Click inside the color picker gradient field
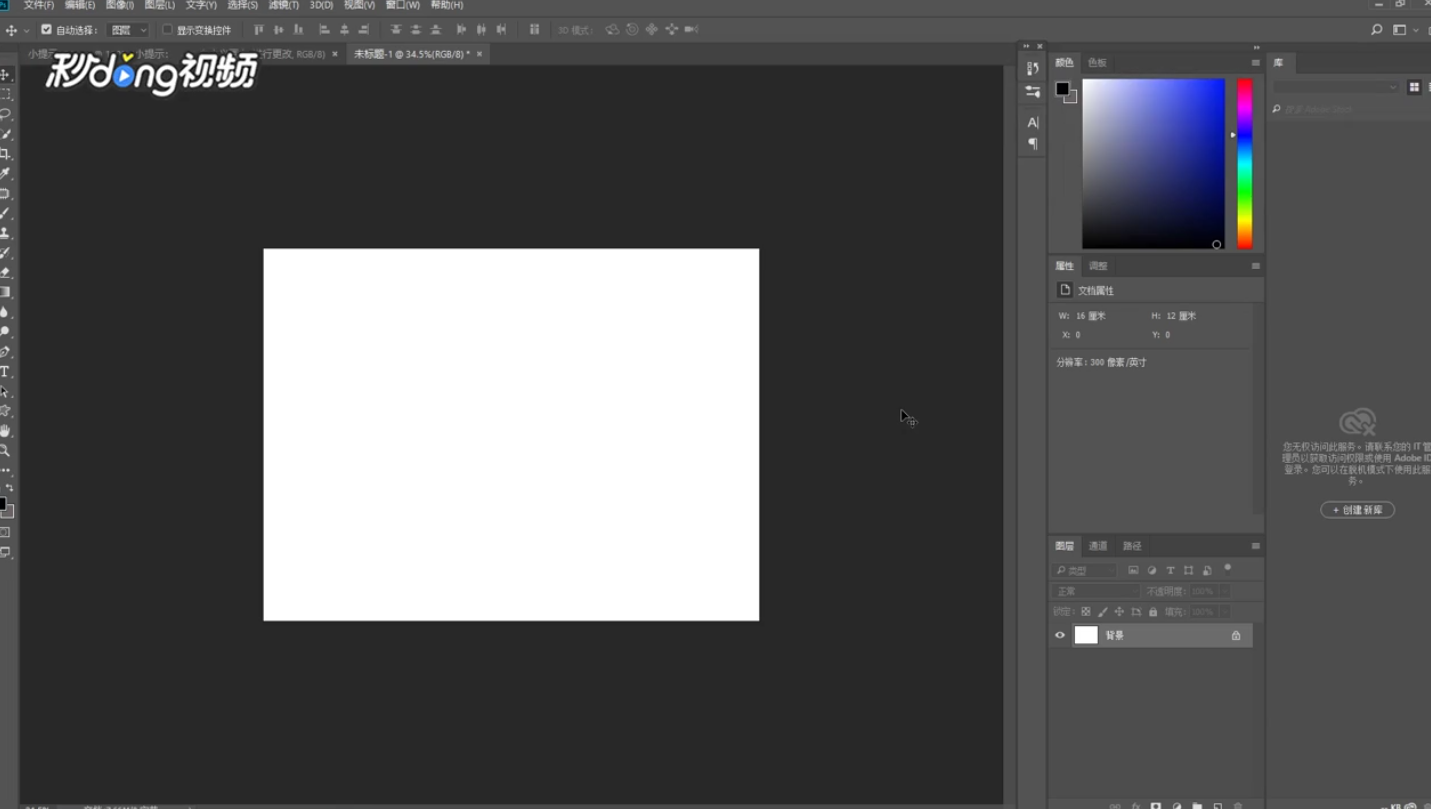This screenshot has height=809, width=1431. (1153, 164)
